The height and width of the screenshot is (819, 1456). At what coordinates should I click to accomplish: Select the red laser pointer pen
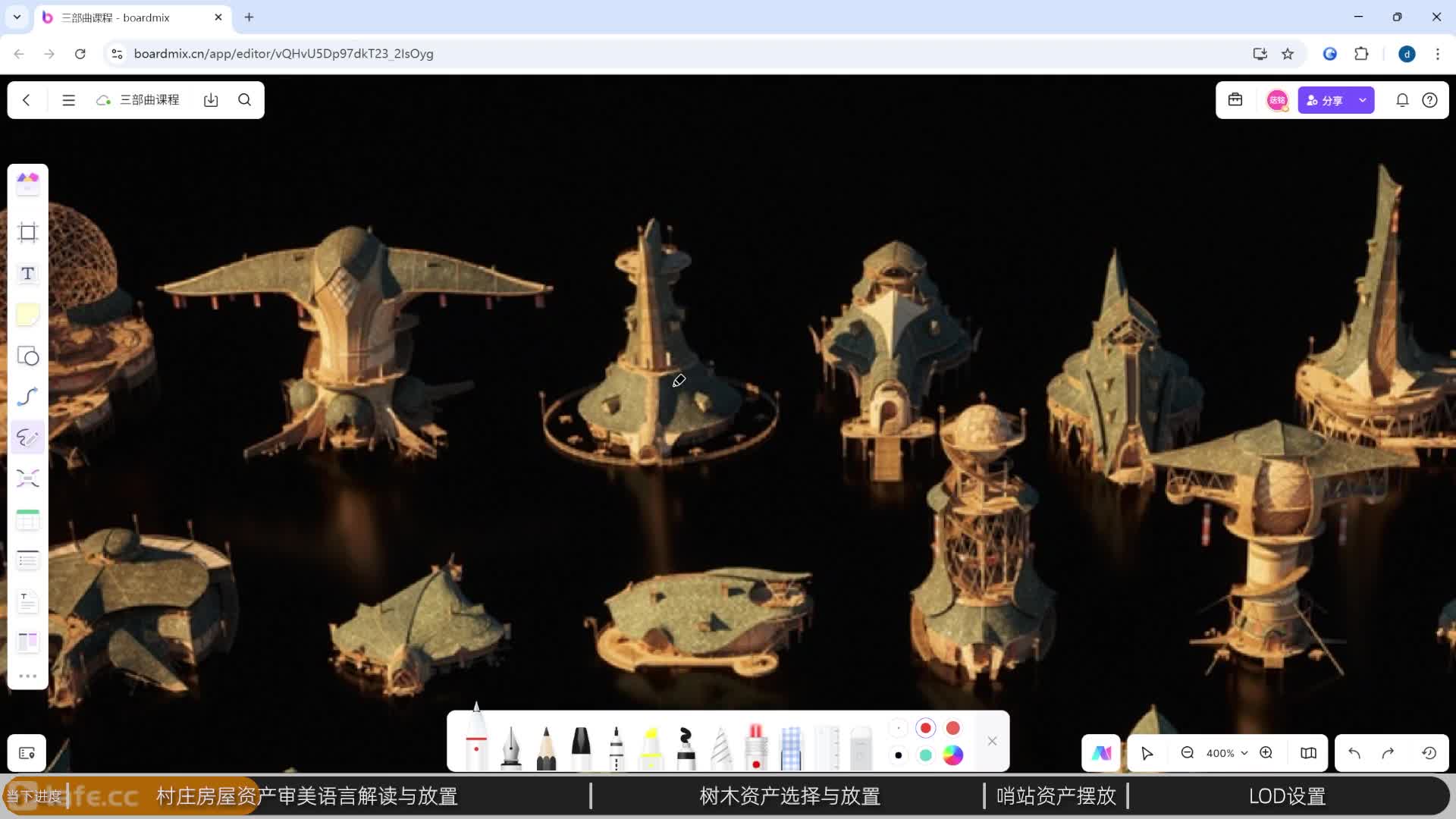(x=756, y=748)
